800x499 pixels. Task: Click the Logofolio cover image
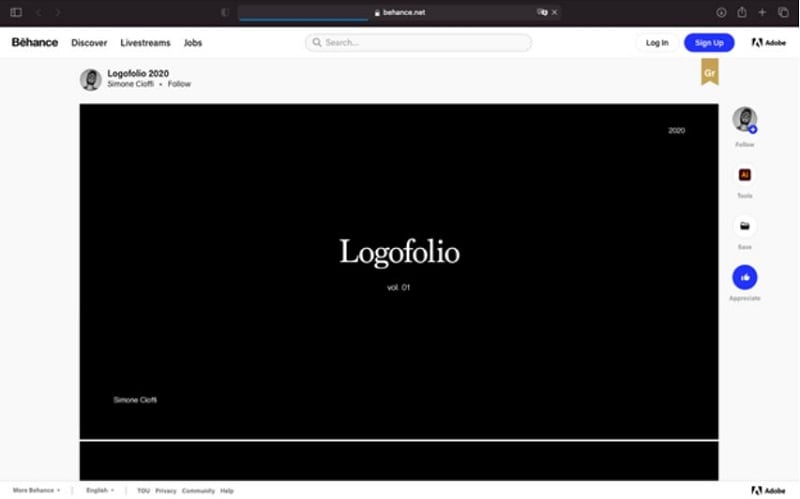[399, 271]
